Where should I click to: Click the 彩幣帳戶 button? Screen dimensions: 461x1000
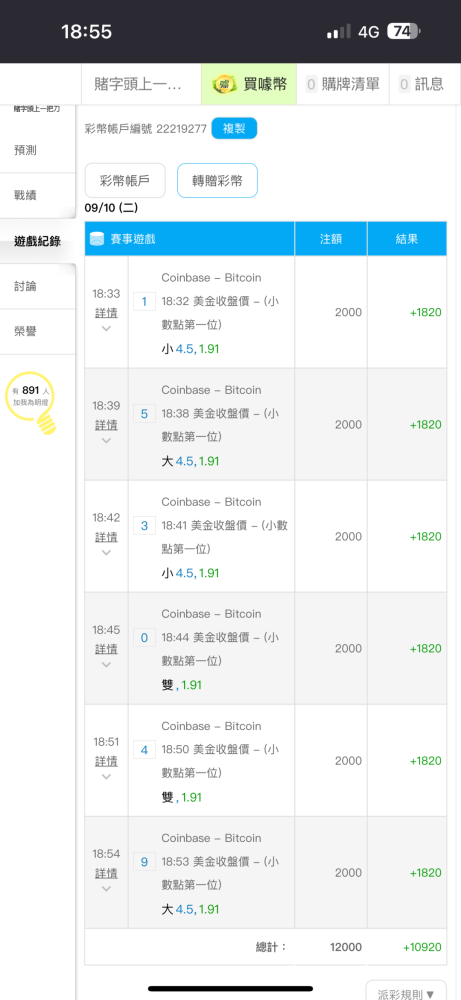tap(125, 180)
